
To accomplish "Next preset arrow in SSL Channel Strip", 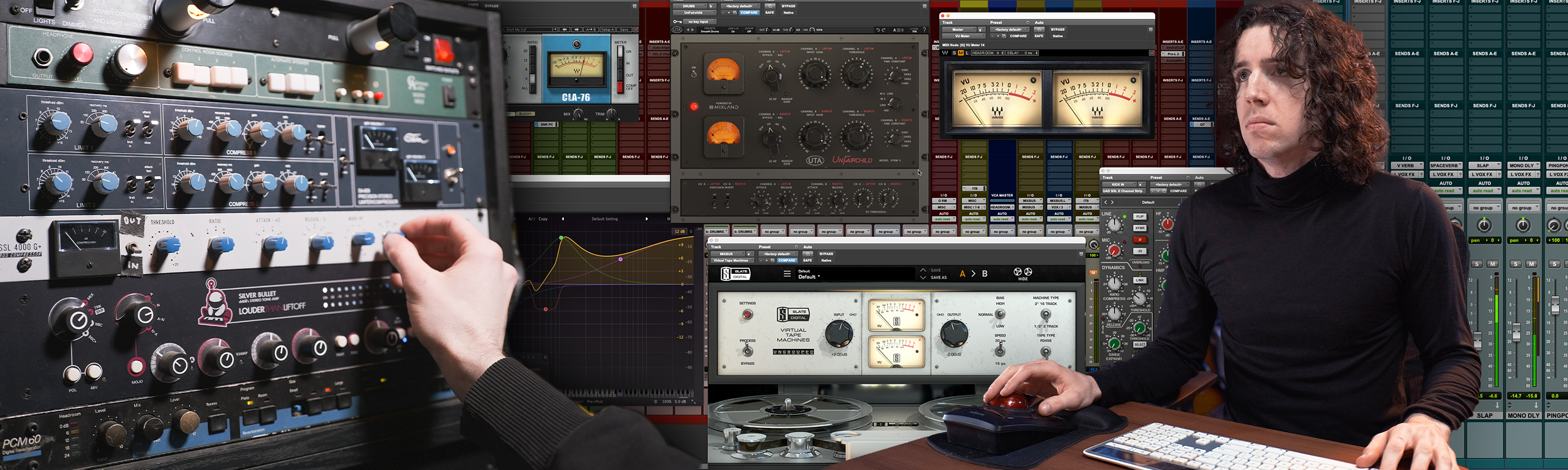I will (x=1113, y=202).
